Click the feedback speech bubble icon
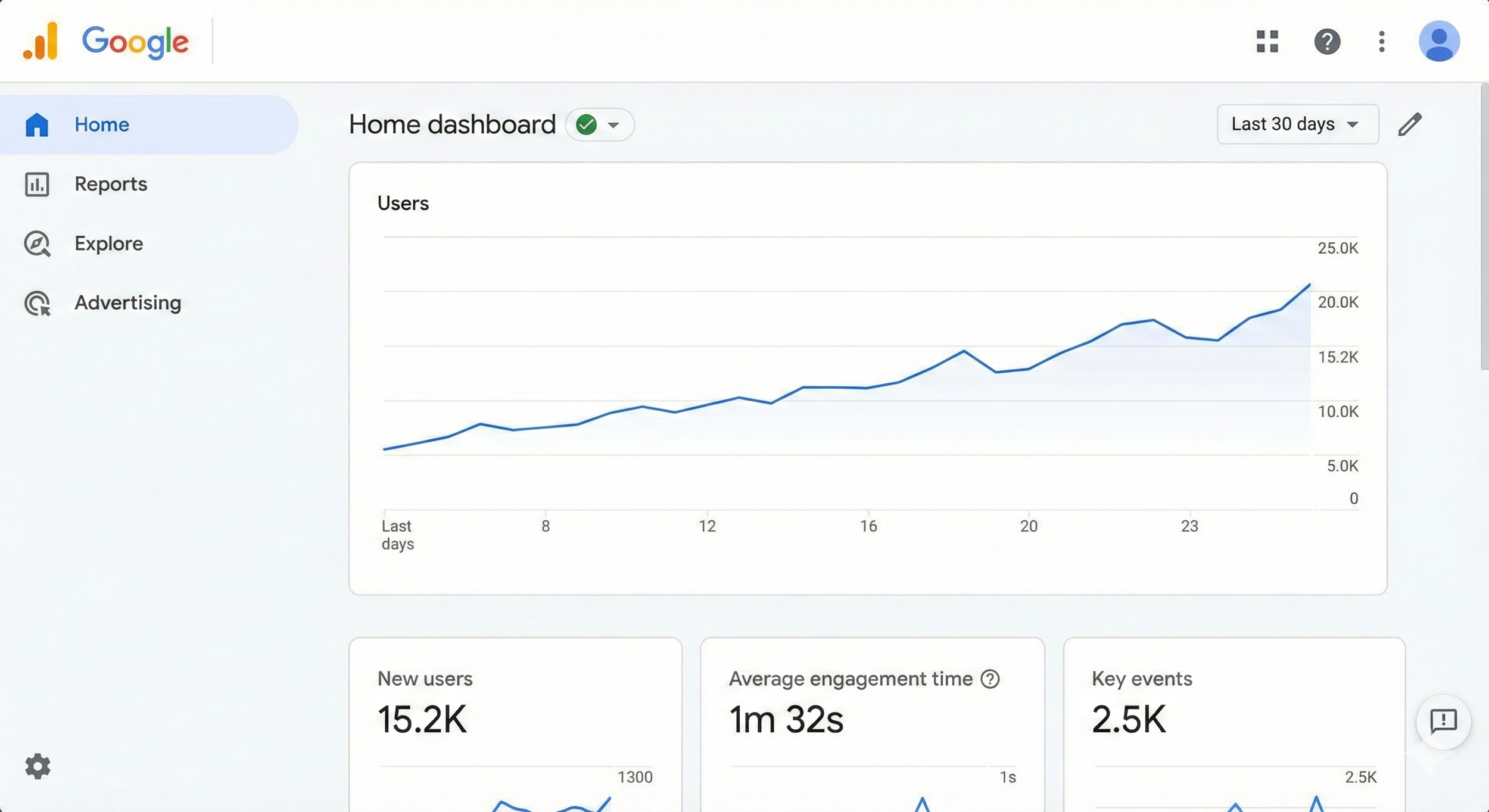 (x=1443, y=721)
